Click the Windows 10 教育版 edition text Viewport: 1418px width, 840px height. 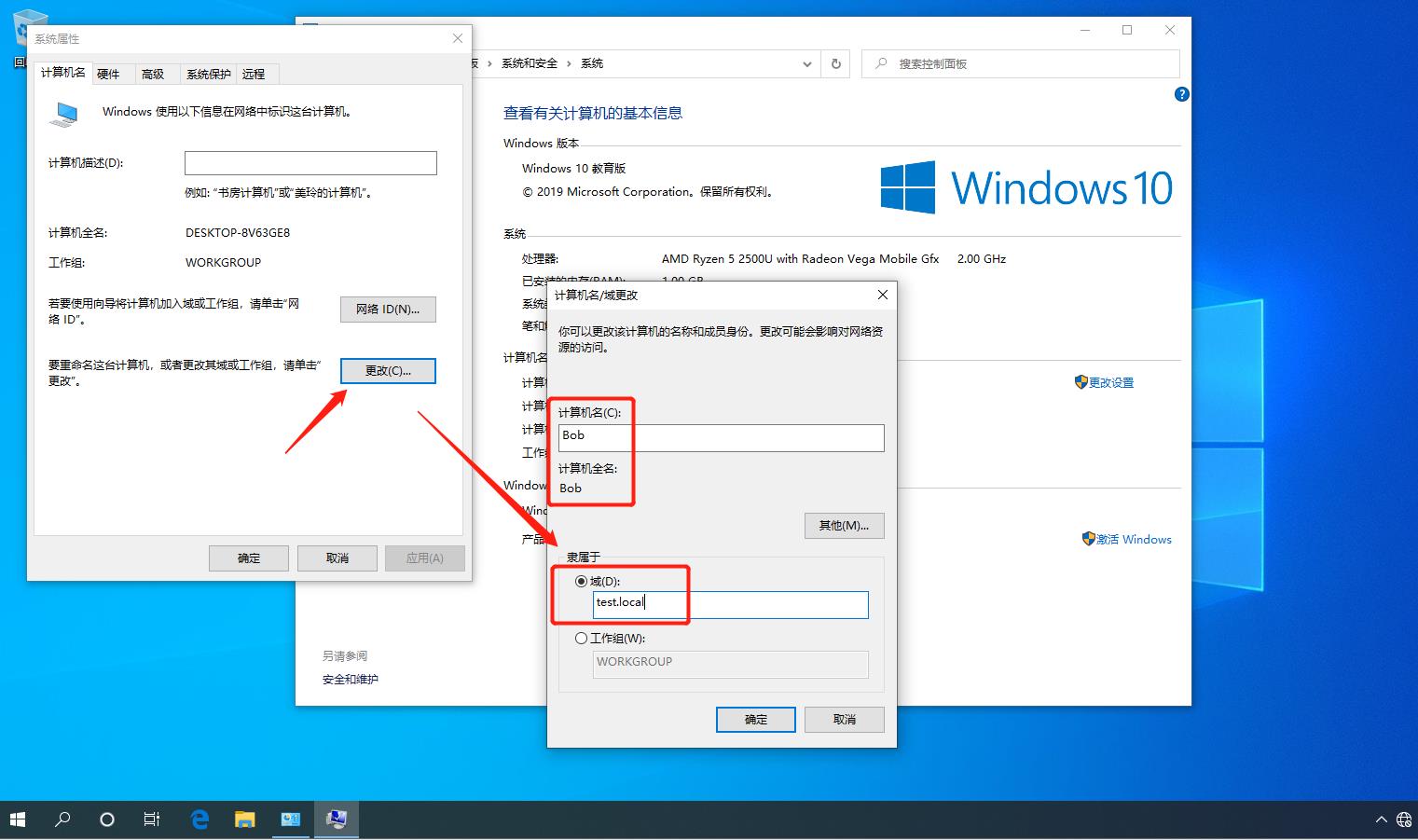[x=573, y=169]
